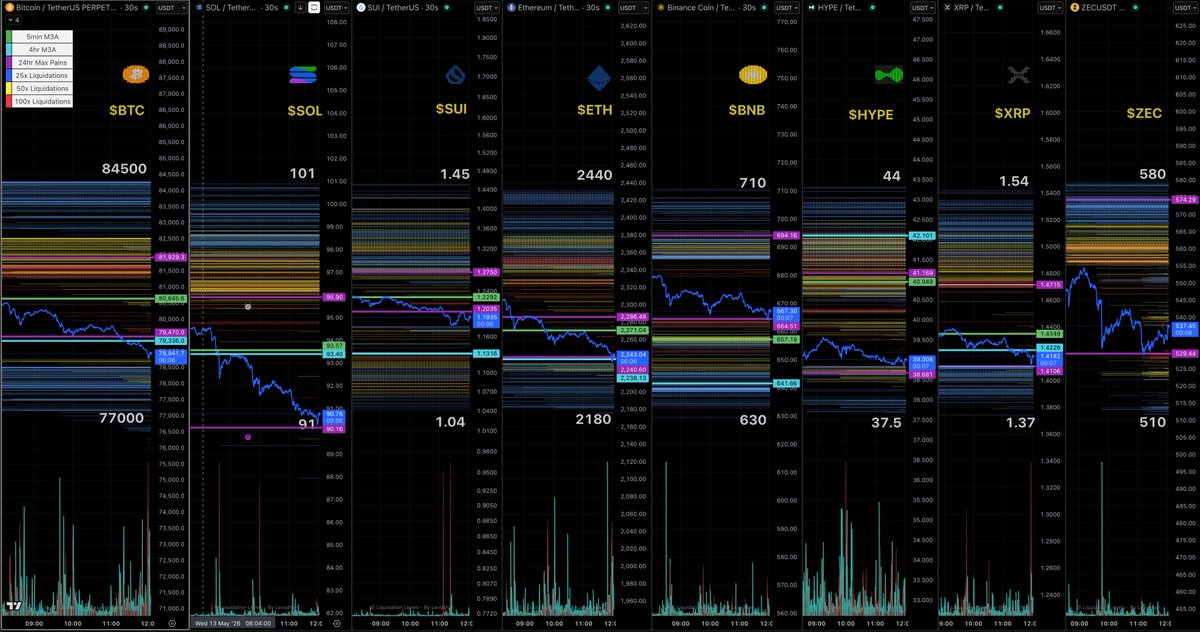Open time axis settings gear on the Bitcoin chart
The height and width of the screenshot is (632, 1200).
(x=171, y=623)
